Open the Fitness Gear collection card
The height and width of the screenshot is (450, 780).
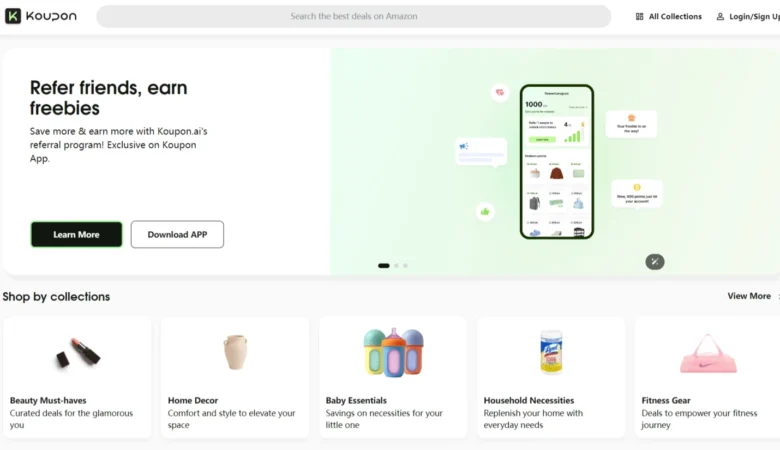707,377
